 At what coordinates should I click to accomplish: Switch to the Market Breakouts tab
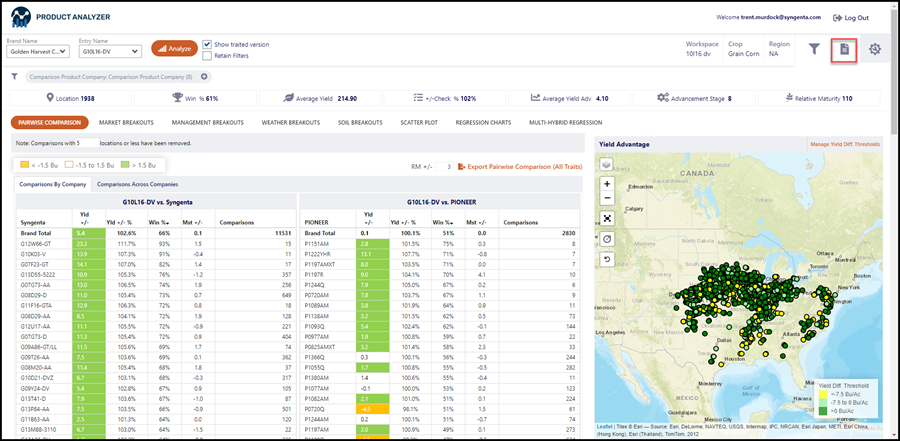point(126,122)
